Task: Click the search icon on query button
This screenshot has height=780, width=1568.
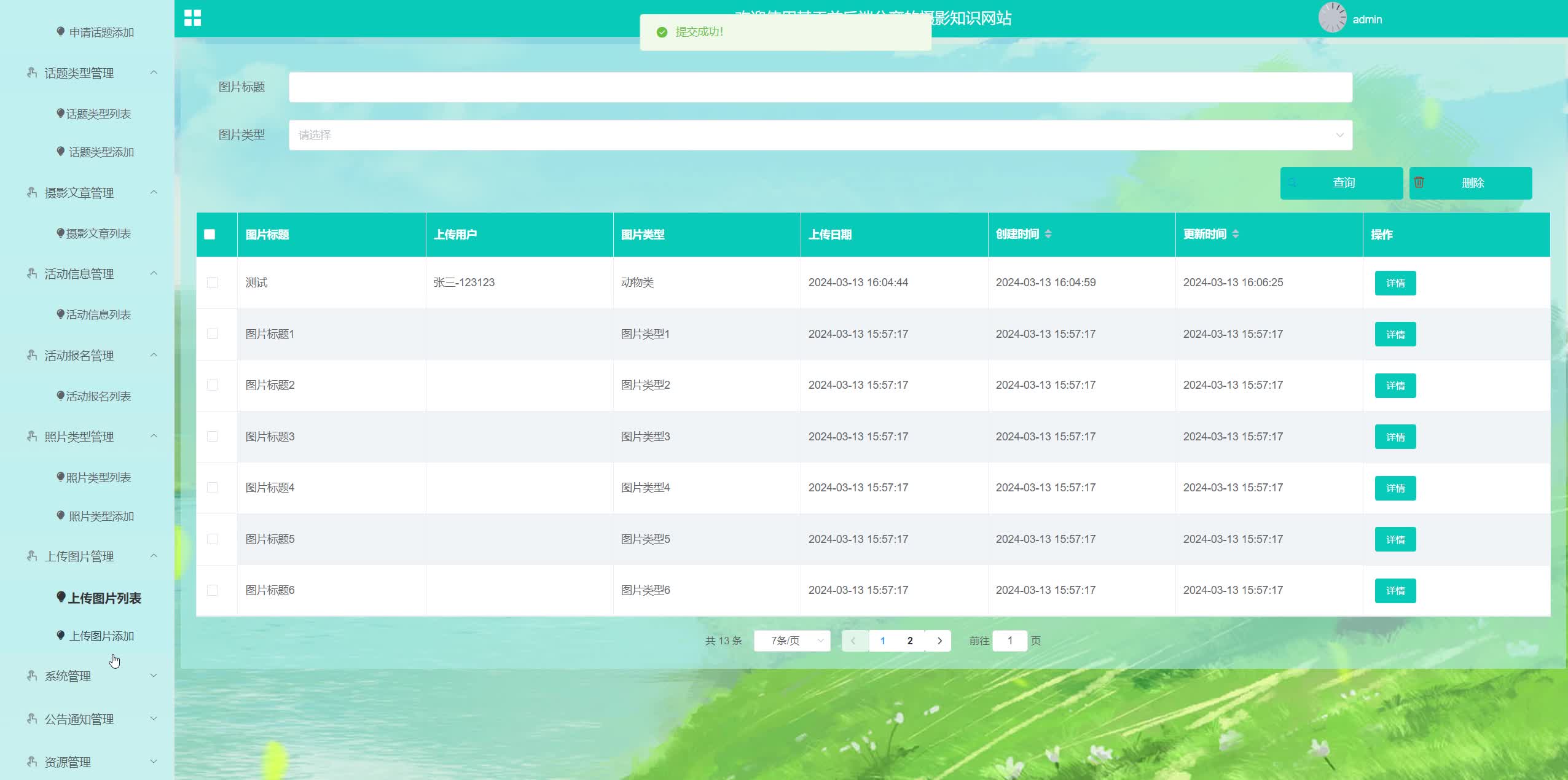Action: [1292, 183]
